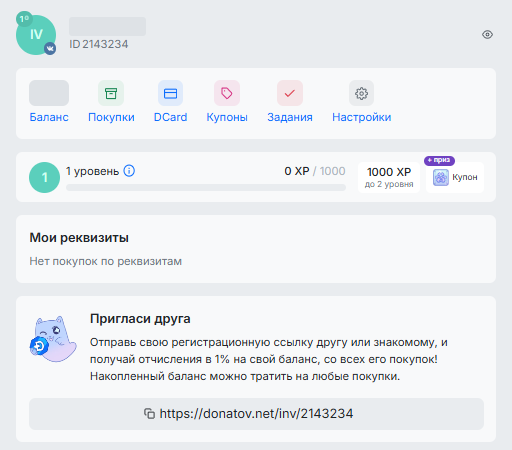This screenshot has height=450, width=512.
Task: Click the Покупки text link
Action: point(111,117)
